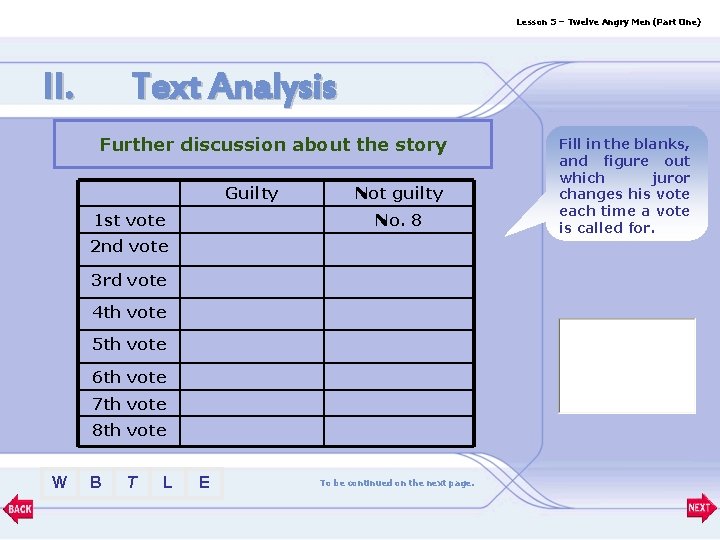Select the Not guilty cell for 2nd vote
Image resolution: width=720 pixels, height=540 pixels.
click(399, 250)
